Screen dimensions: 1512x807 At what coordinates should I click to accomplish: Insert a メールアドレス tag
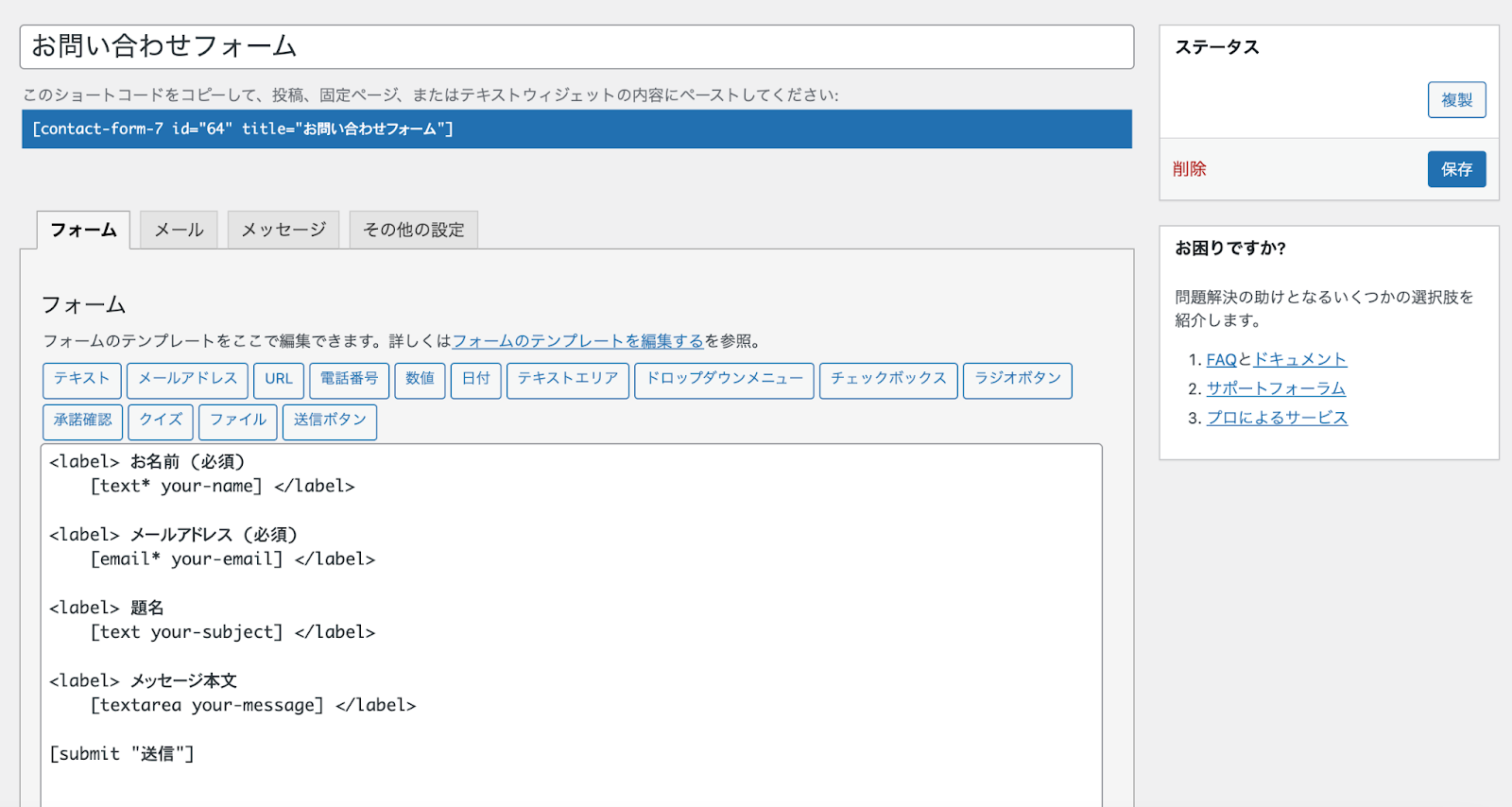(x=188, y=380)
